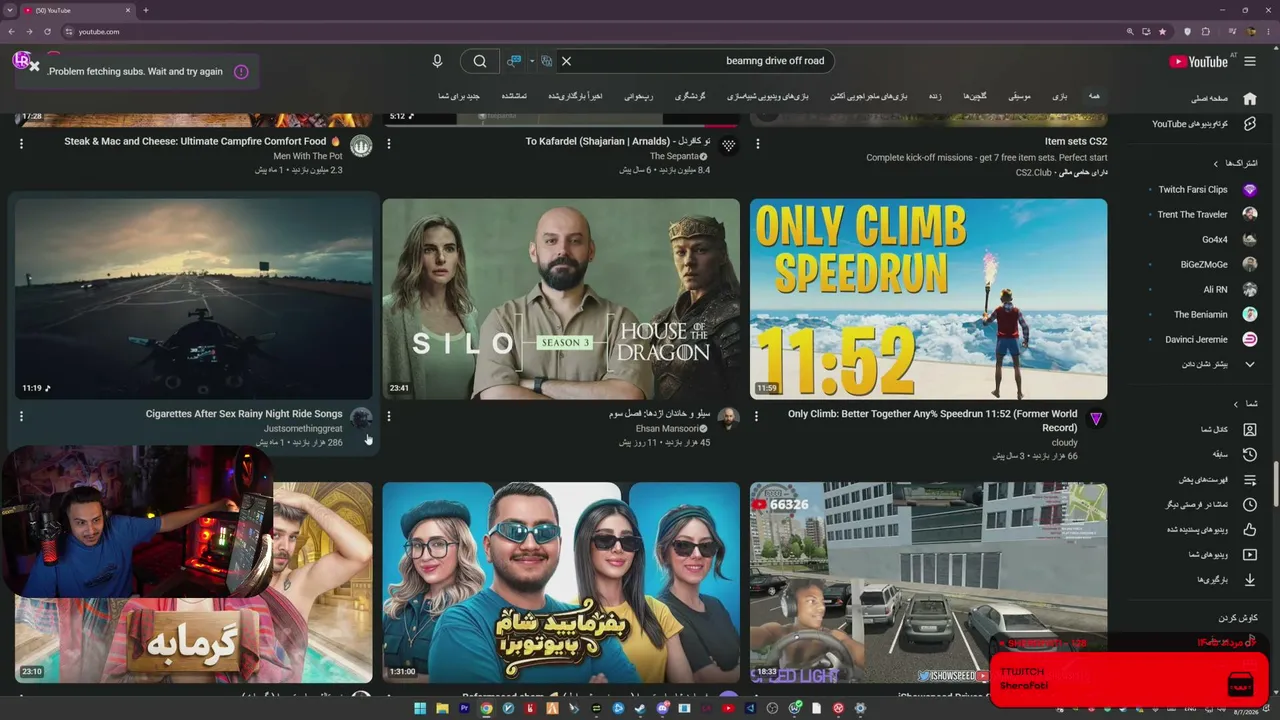Select the زنده (Live) filter chip
Image resolution: width=1280 pixels, height=720 pixels.
tap(935, 96)
